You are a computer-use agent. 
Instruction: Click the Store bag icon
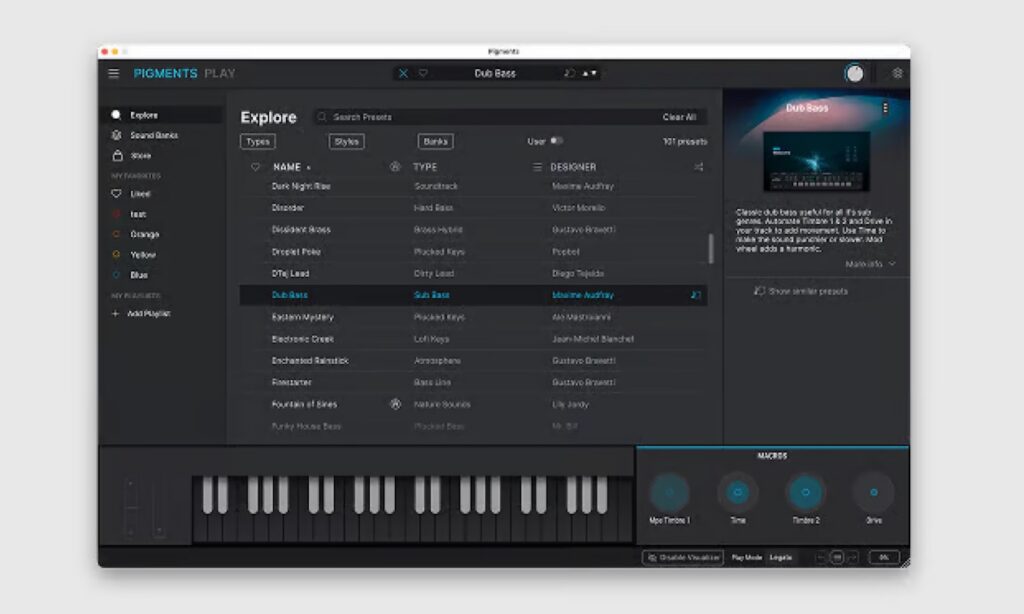tap(118, 155)
